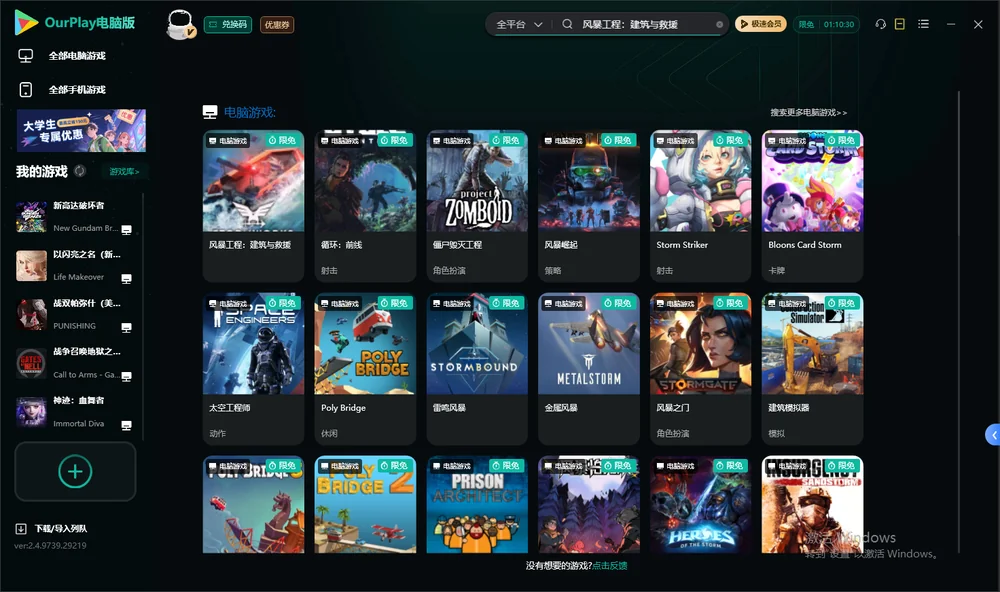Open the main menu list icon
1000x592 pixels.
click(923, 24)
